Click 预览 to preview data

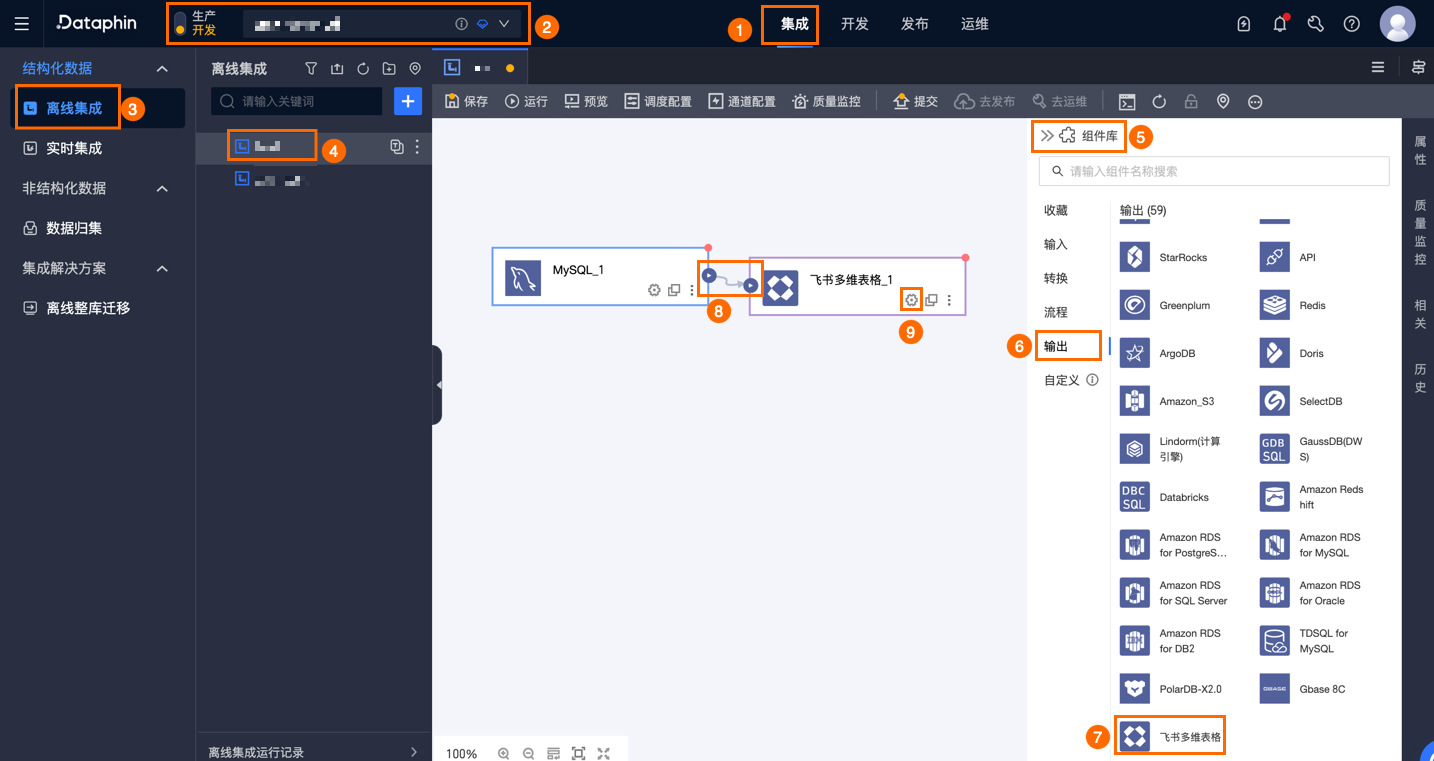coord(586,101)
